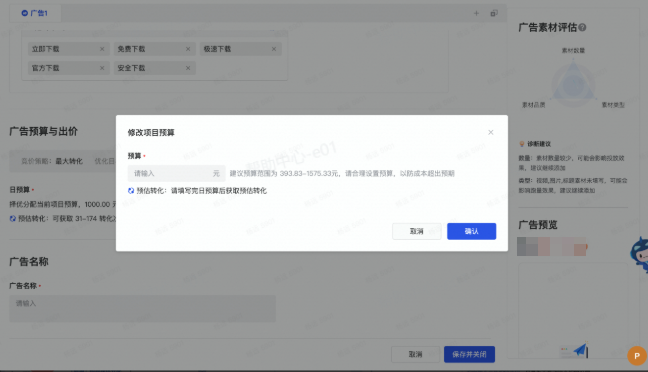Image resolution: width=648 pixels, height=372 pixels.
Task: Remove the 立即下载 tag
Action: pyautogui.click(x=102, y=49)
